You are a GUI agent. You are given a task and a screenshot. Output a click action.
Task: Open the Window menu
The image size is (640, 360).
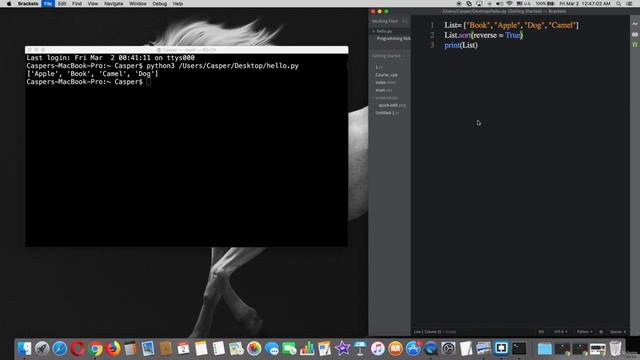click(x=138, y=4)
